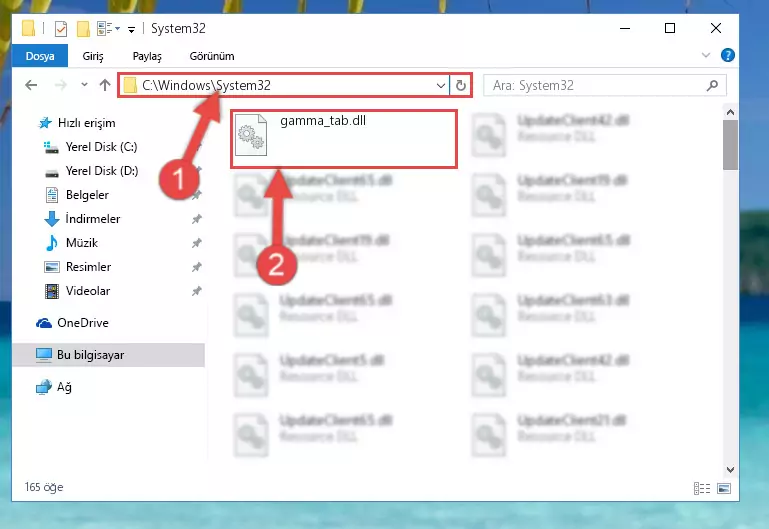This screenshot has width=769, height=529.
Task: Select Bu bilgisayar in navigation pane
Action: [x=108, y=354]
